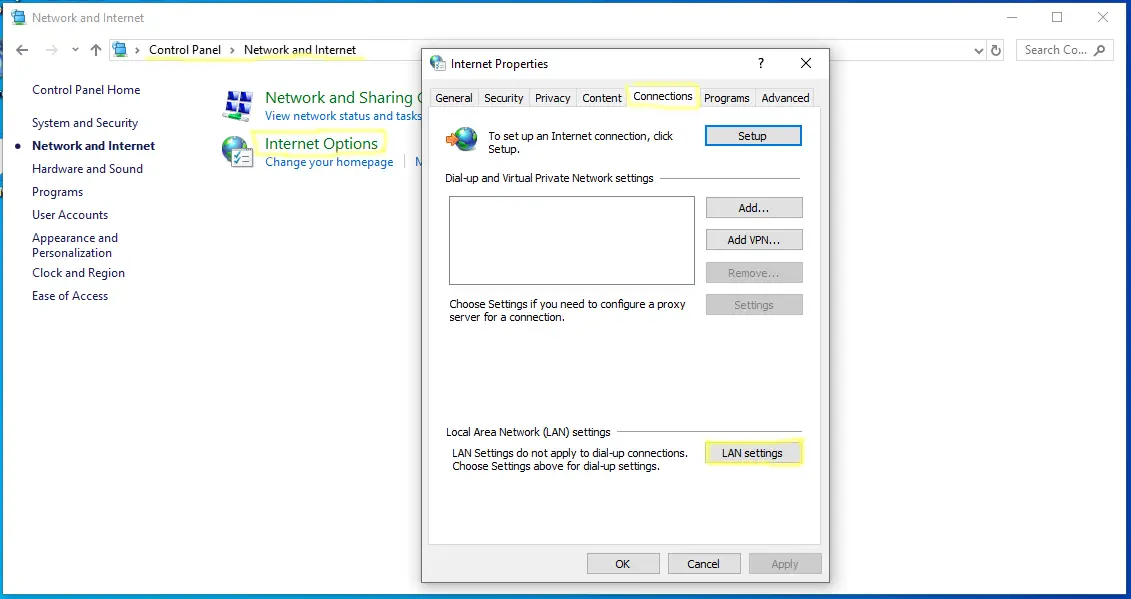Click the Back arrow in Control Panel
The image size is (1131, 599).
[x=22, y=50]
